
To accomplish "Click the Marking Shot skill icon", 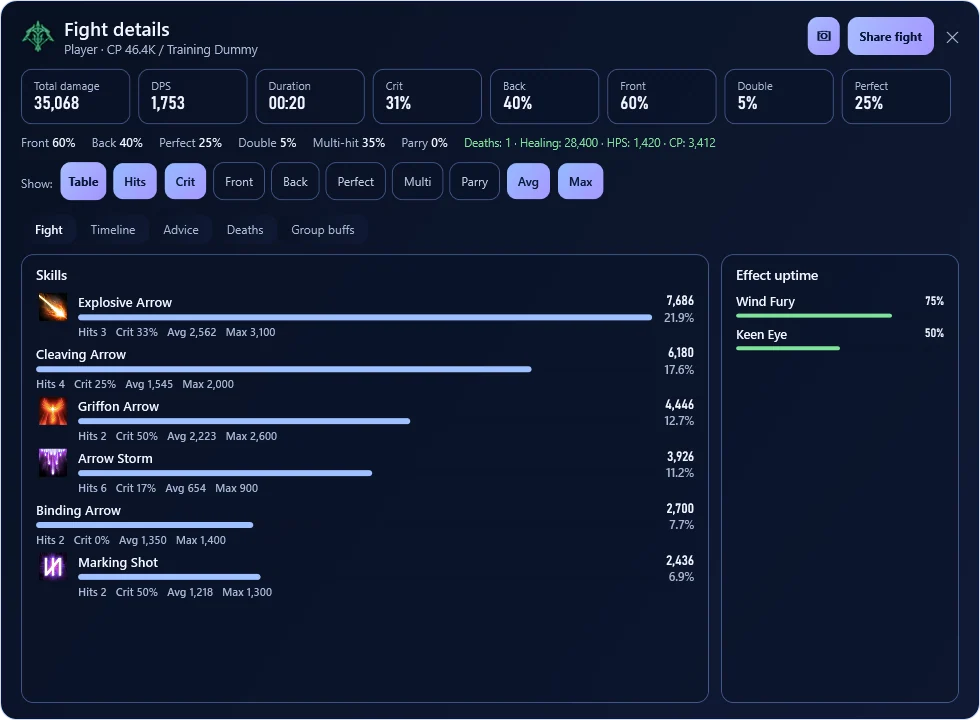I will (53, 567).
